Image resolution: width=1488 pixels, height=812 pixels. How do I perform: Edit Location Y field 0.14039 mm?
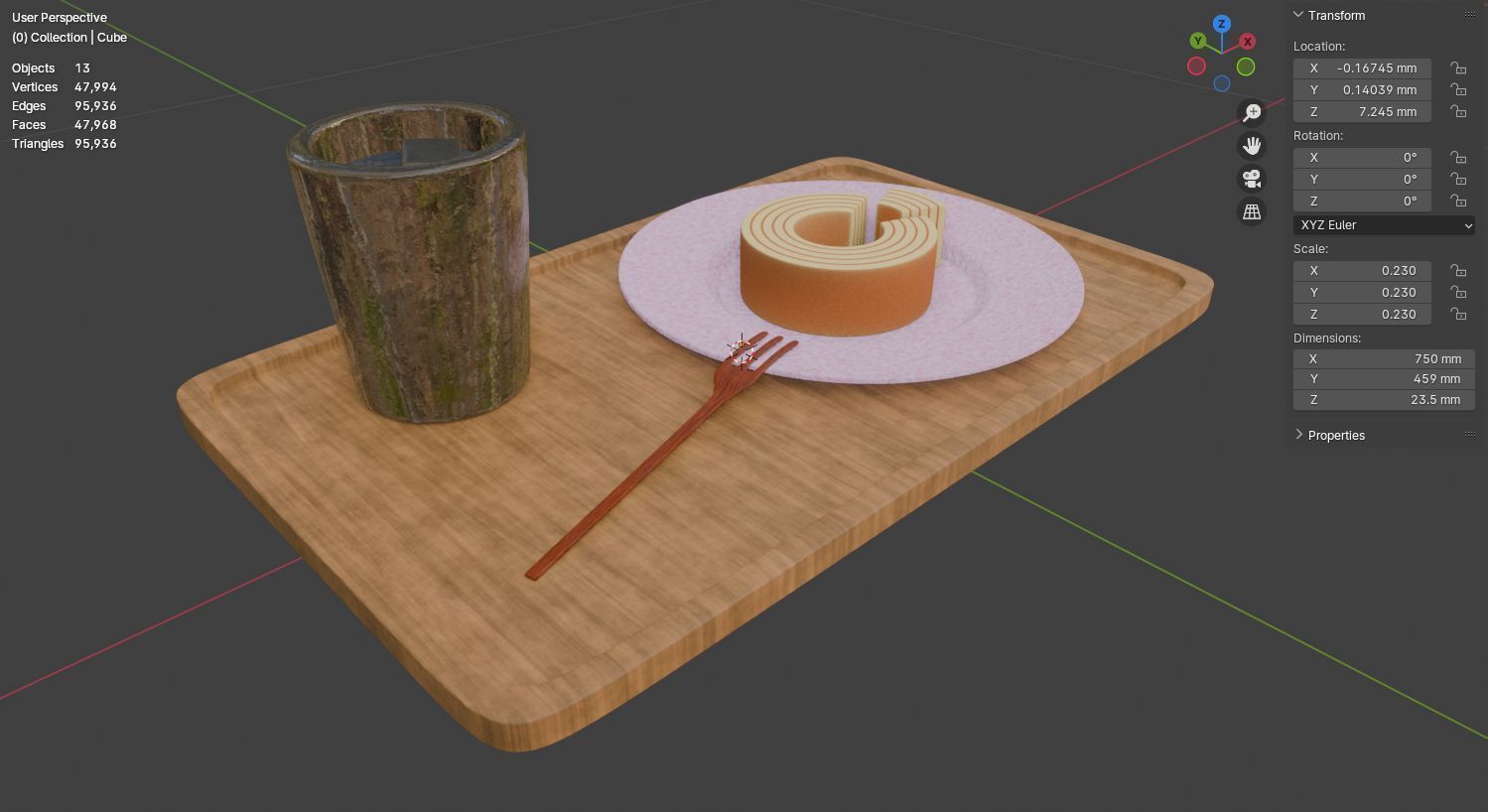click(1362, 89)
